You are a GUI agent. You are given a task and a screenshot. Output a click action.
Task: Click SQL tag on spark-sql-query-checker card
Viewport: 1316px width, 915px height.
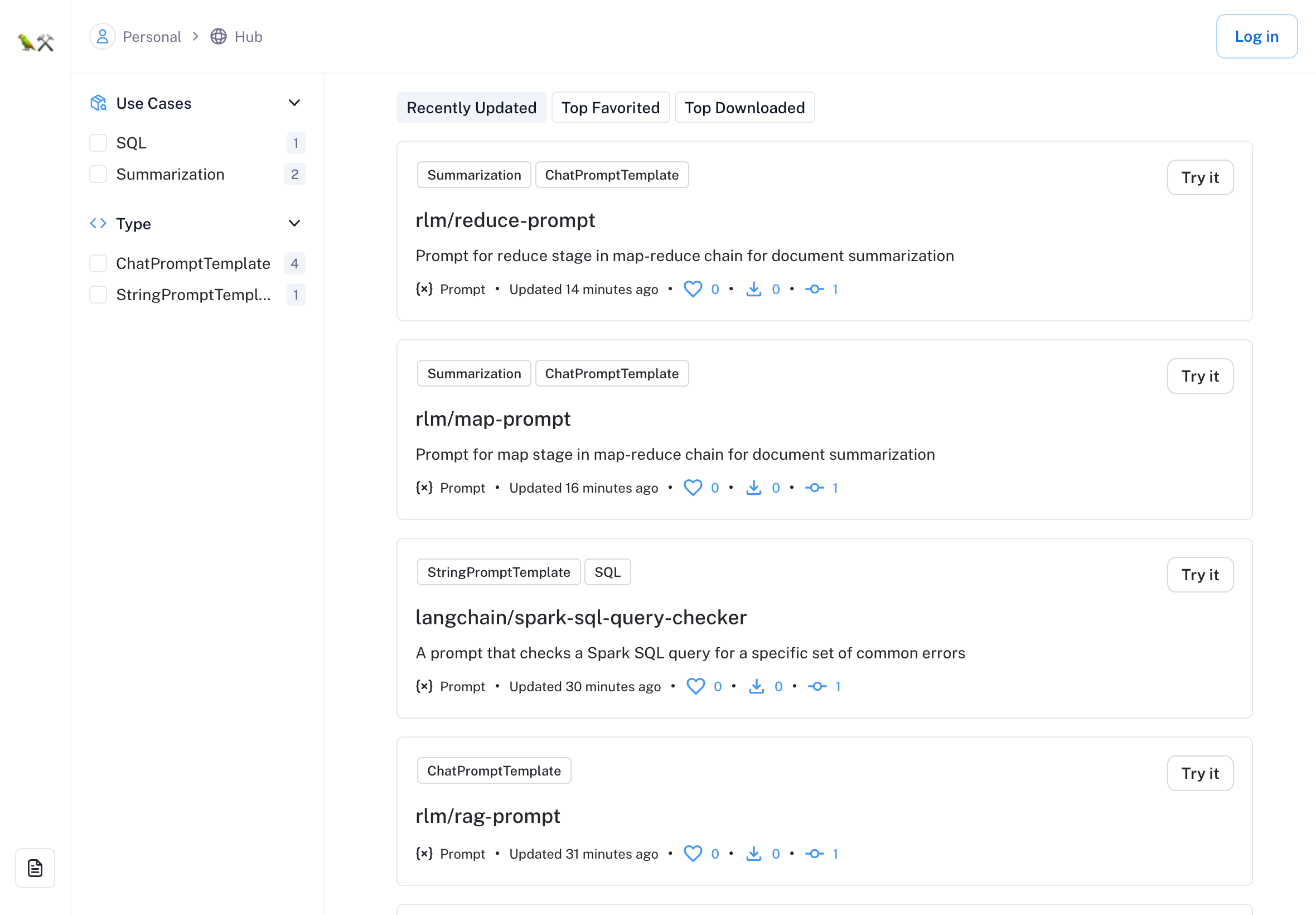(607, 572)
